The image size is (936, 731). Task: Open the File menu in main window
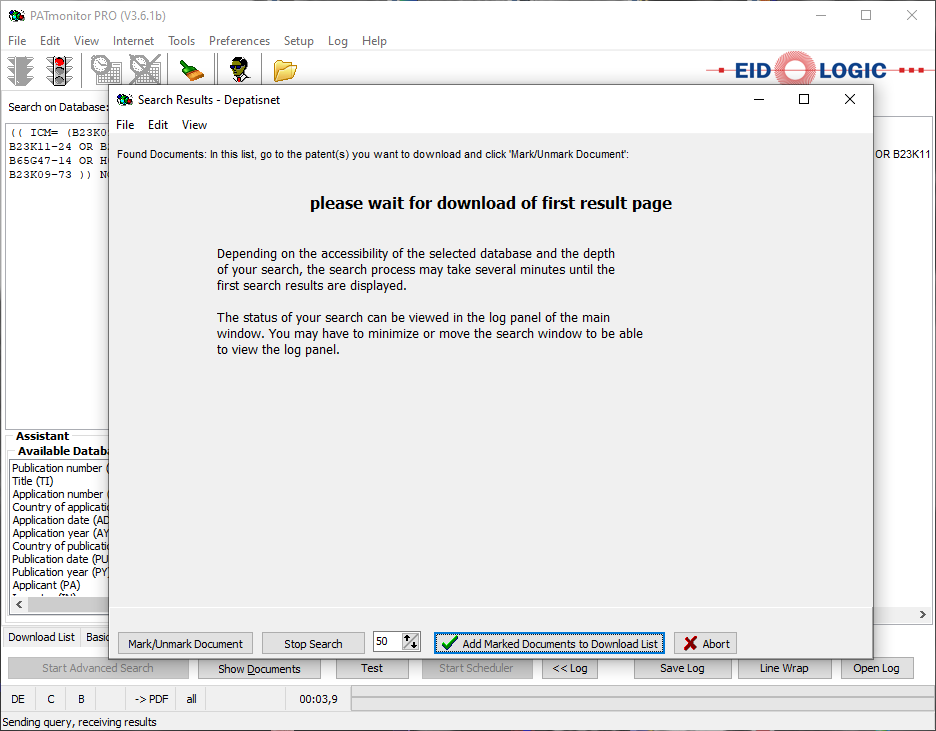(x=17, y=41)
